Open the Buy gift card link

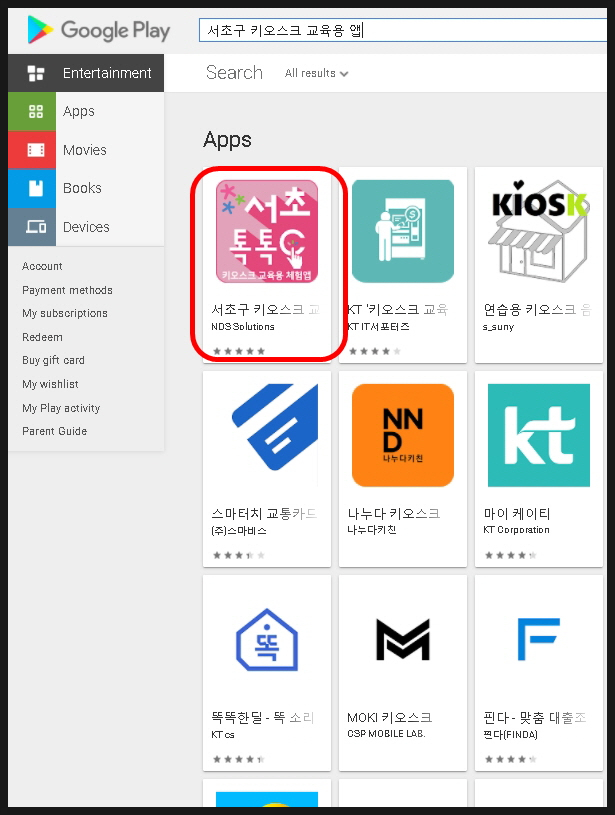53,360
